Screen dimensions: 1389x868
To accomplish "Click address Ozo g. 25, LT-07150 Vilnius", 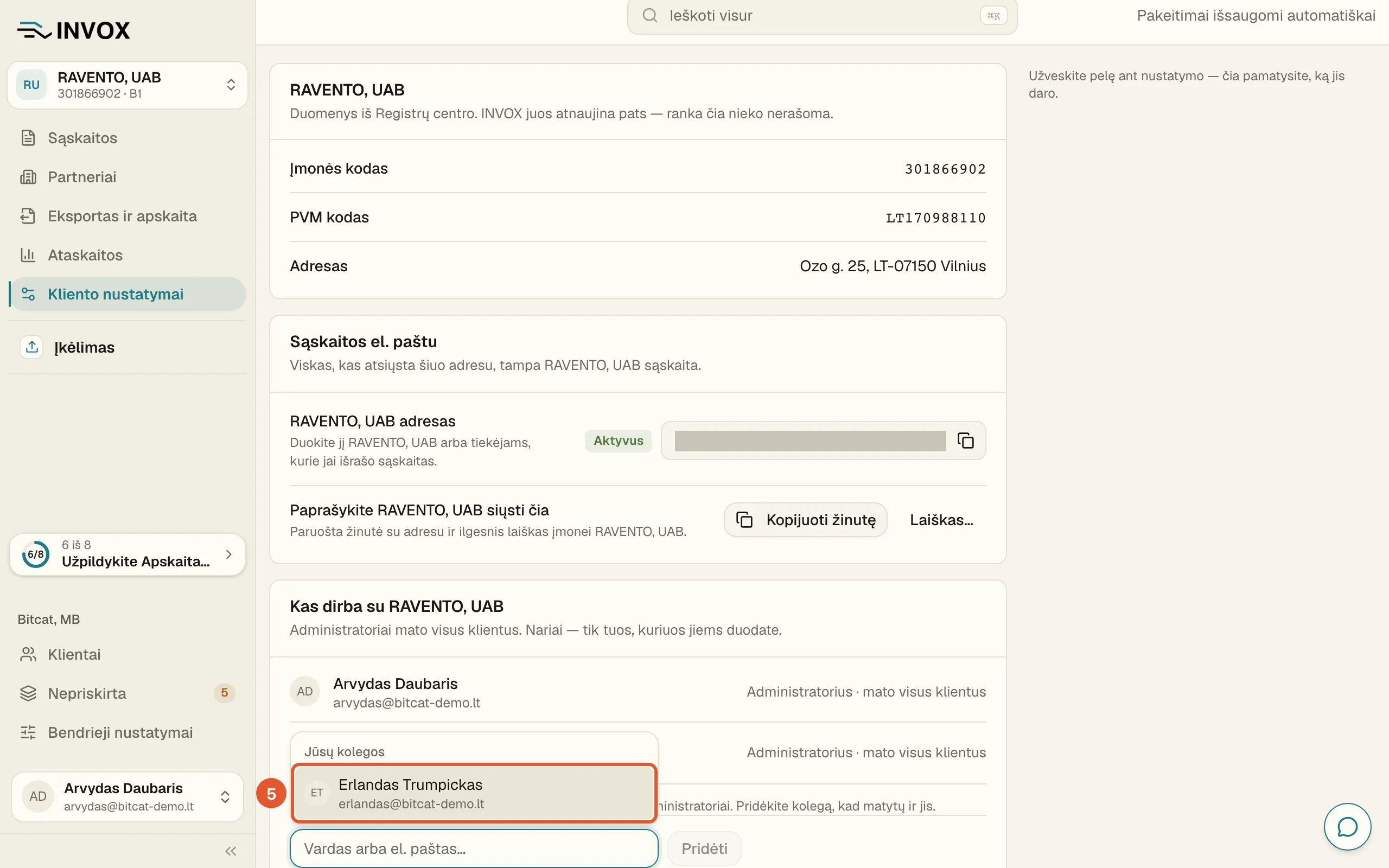I will pos(893,266).
